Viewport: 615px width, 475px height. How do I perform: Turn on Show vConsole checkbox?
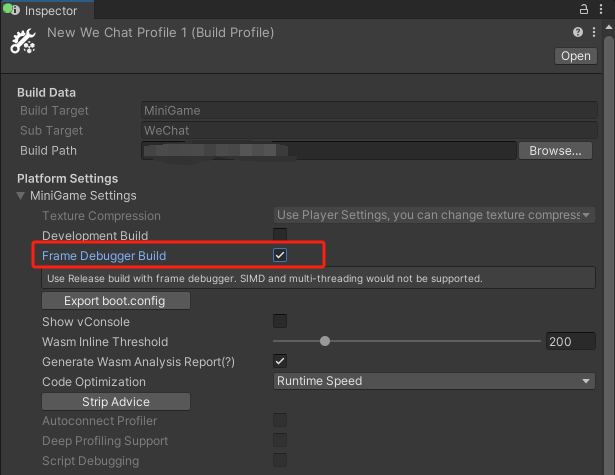pyautogui.click(x=280, y=321)
